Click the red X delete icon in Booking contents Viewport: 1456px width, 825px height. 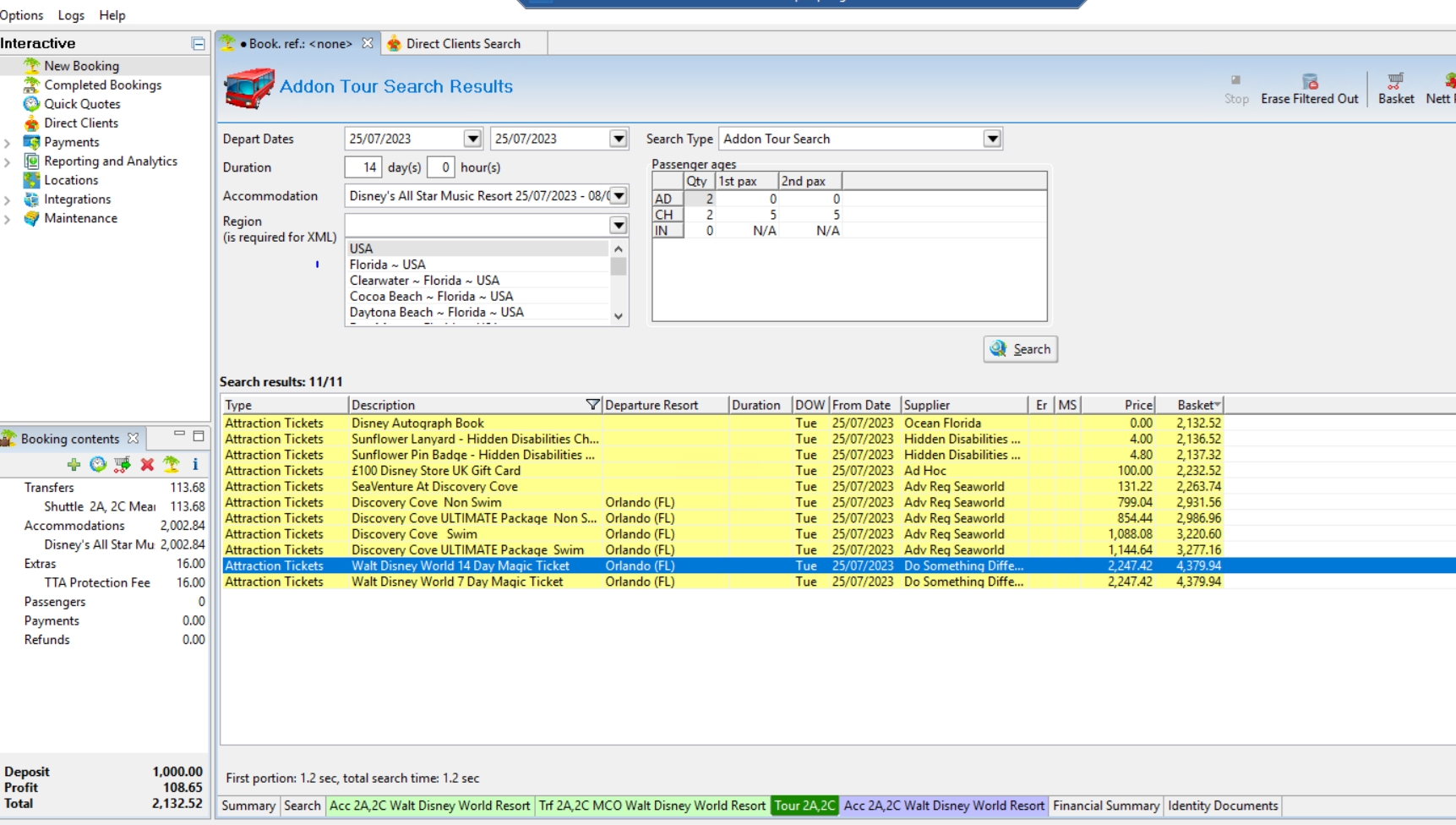click(147, 464)
